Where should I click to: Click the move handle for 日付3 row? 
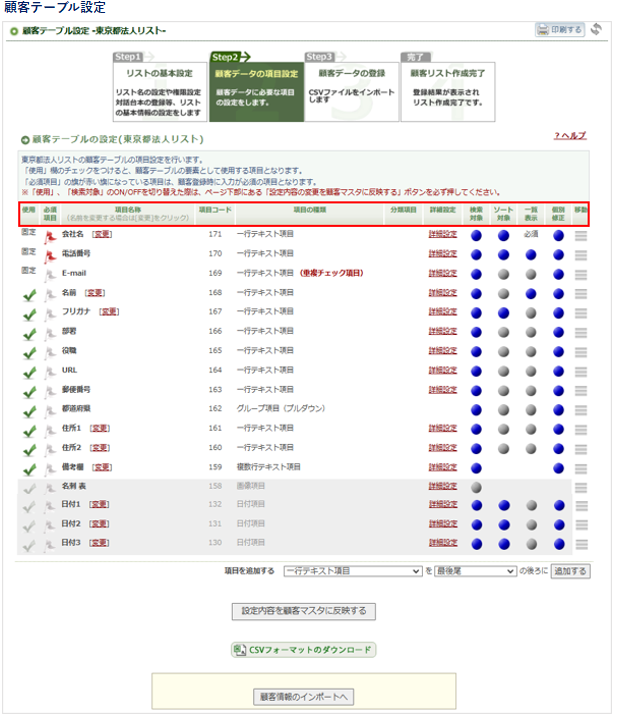[x=581, y=544]
